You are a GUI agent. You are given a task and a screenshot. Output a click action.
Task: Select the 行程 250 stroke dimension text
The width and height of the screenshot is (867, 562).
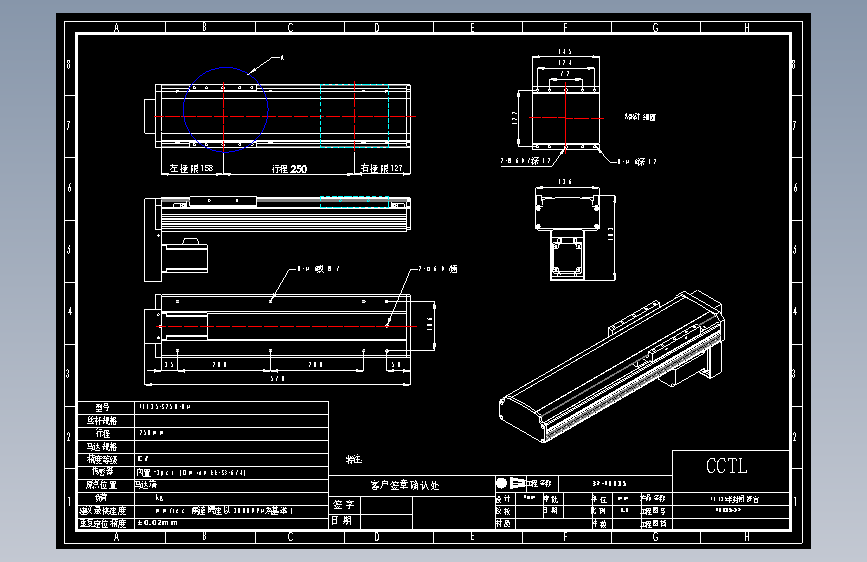coord(289,169)
